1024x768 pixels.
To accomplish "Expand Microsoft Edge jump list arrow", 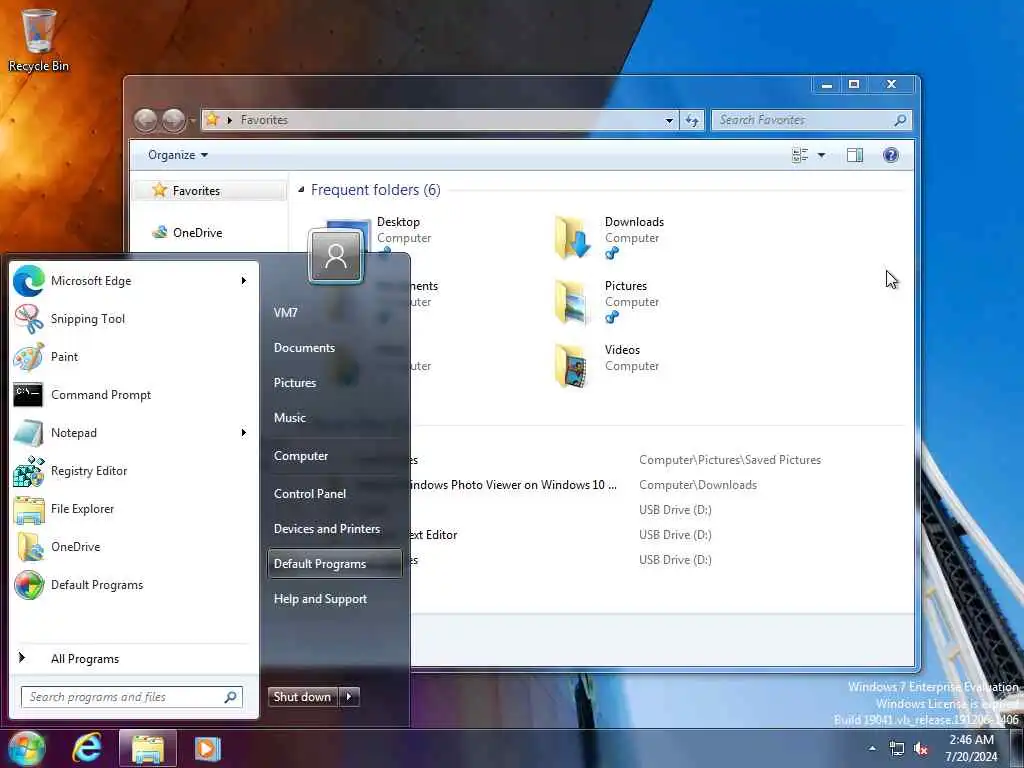I will tap(244, 281).
